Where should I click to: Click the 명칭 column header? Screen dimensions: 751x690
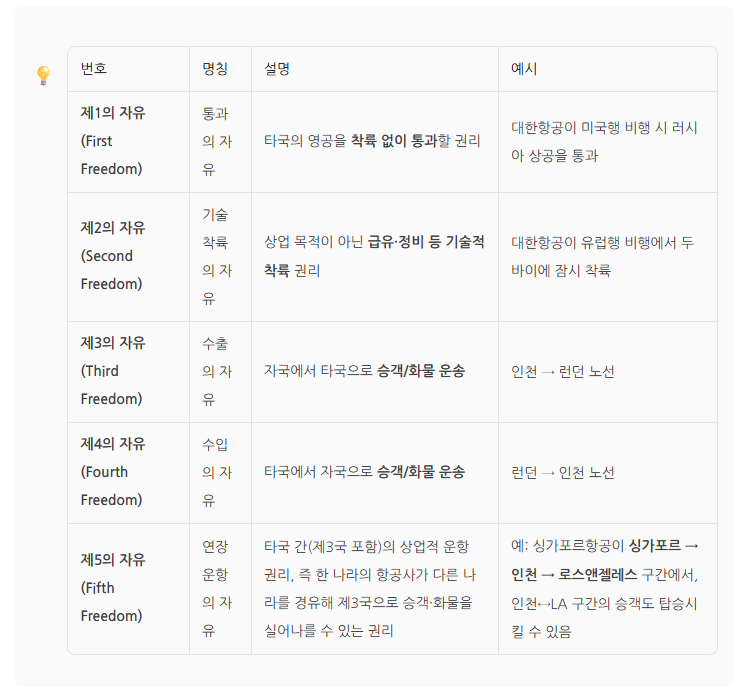point(215,69)
